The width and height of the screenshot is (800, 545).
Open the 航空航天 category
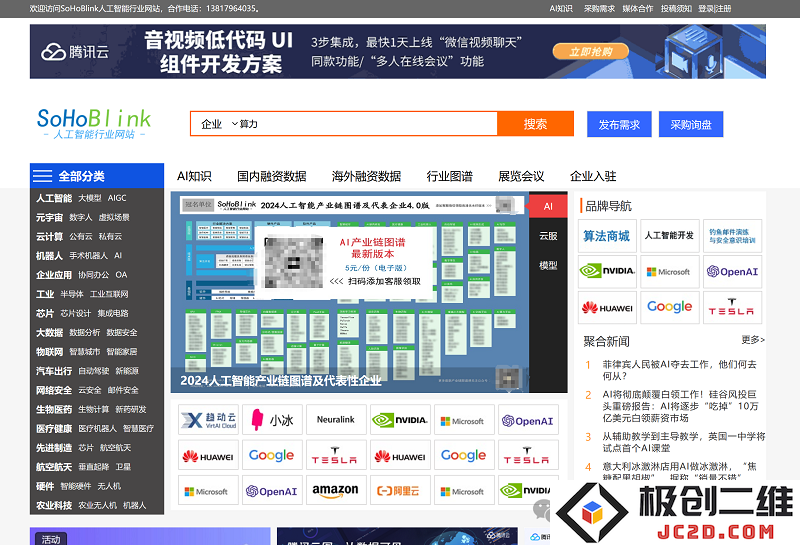click(x=54, y=467)
